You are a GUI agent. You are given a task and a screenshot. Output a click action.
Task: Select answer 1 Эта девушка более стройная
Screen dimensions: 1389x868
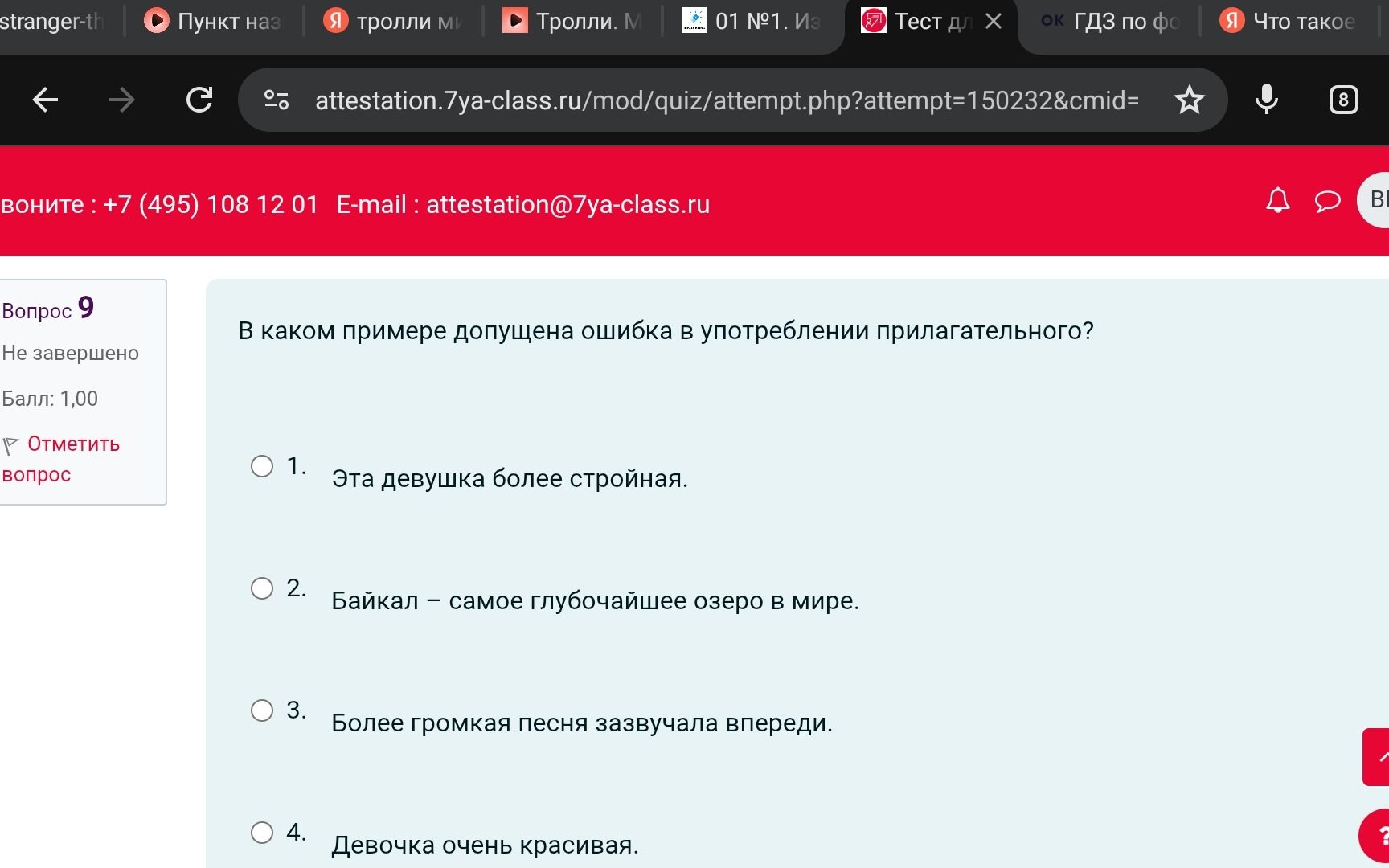pos(262,466)
